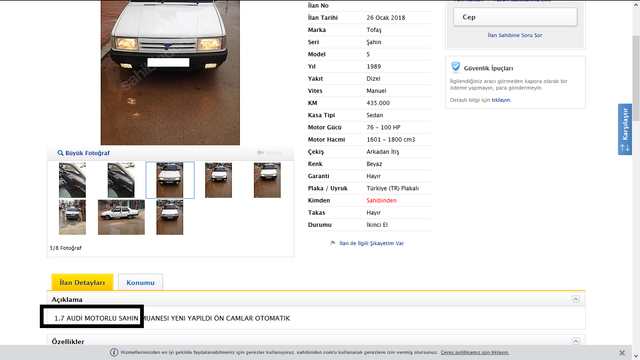Click the main car photo
Screen dimensions: 640x360
[x=170, y=72]
